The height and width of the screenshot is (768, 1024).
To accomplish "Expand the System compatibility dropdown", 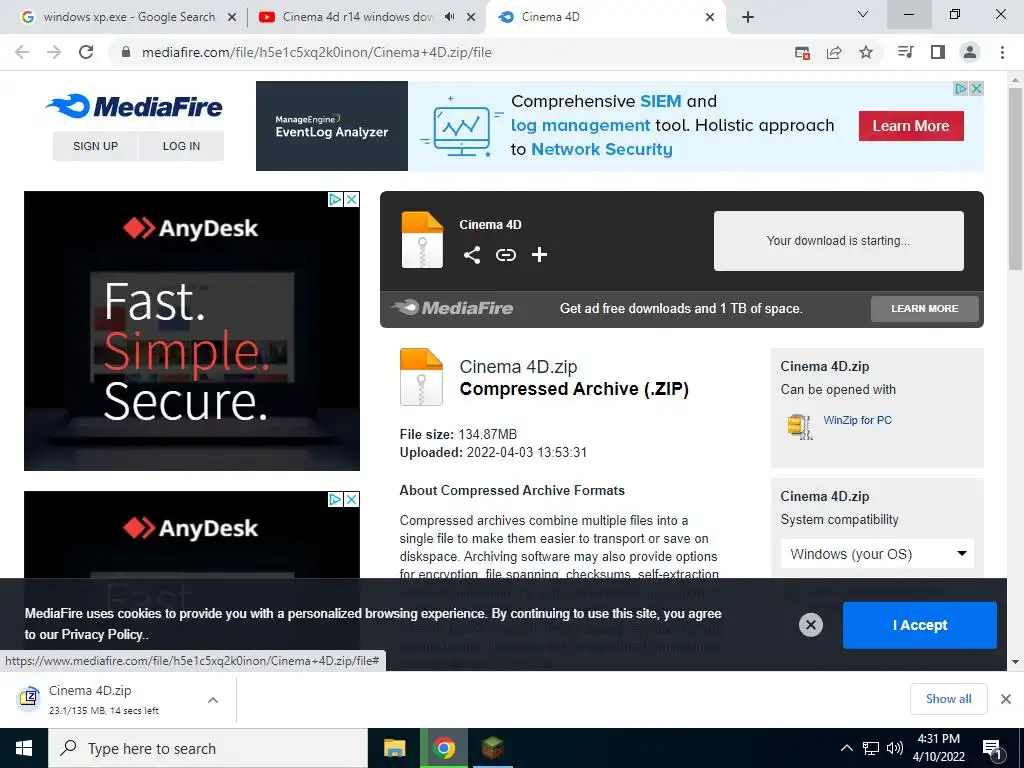I will point(876,554).
